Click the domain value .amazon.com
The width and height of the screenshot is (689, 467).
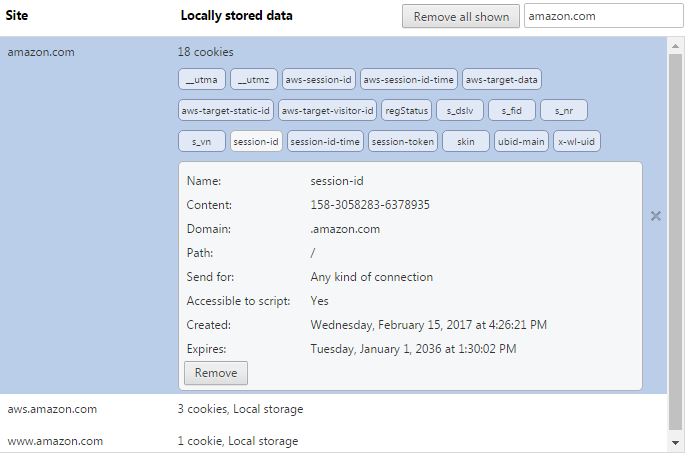tap(345, 229)
